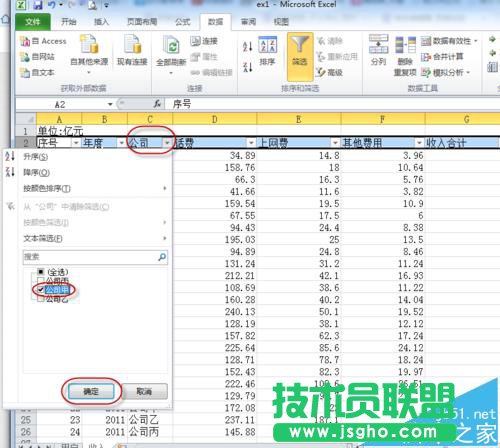Switch to the 插入 (Insert) tab
This screenshot has height=448, width=500.
pos(101,22)
